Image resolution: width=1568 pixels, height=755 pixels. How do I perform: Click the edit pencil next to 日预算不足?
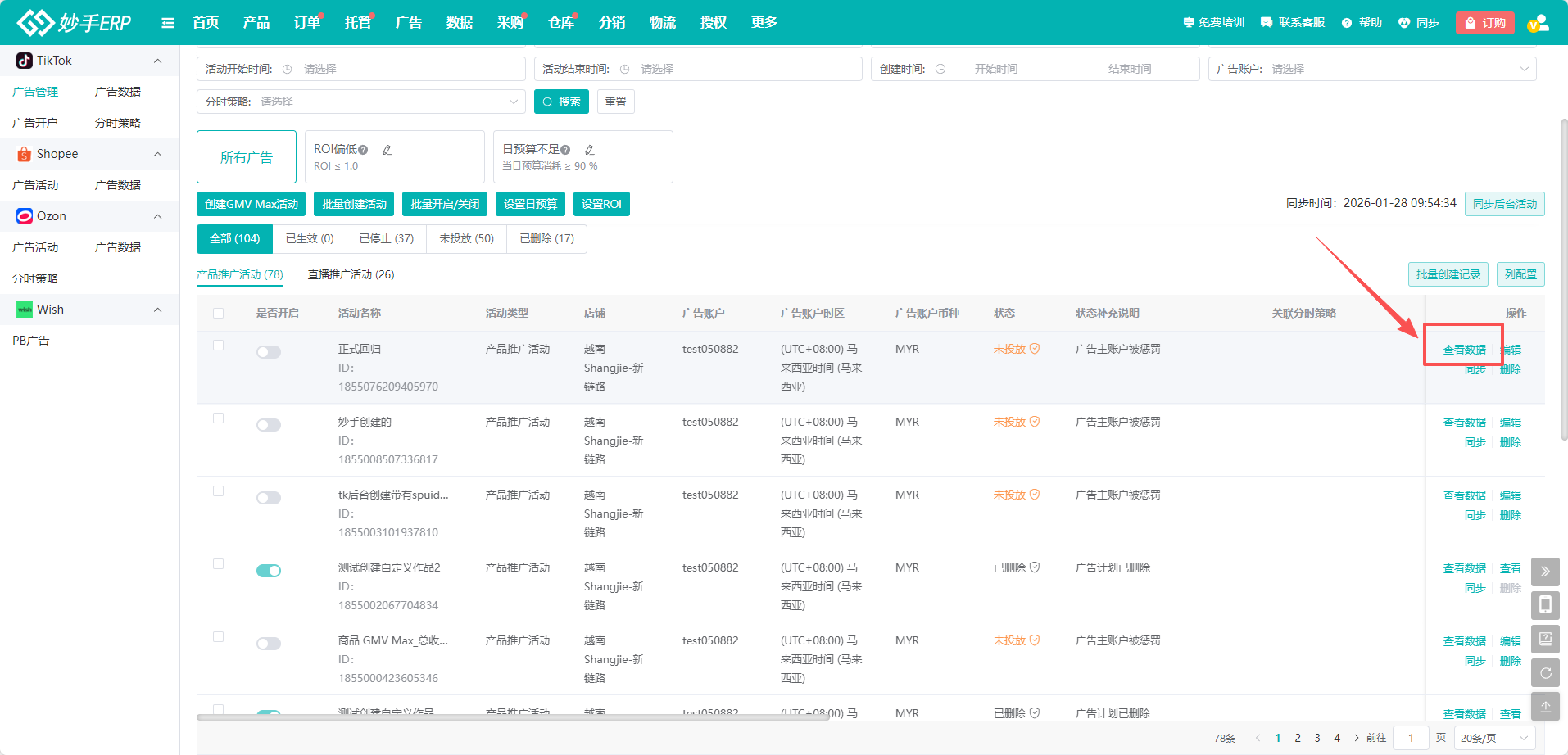(x=590, y=150)
